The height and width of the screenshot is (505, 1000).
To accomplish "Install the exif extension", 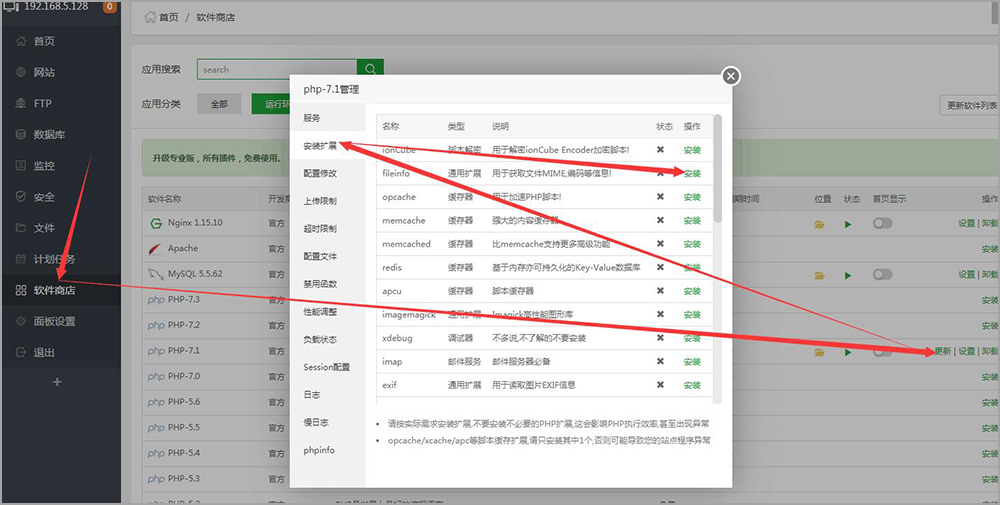I will pos(692,385).
